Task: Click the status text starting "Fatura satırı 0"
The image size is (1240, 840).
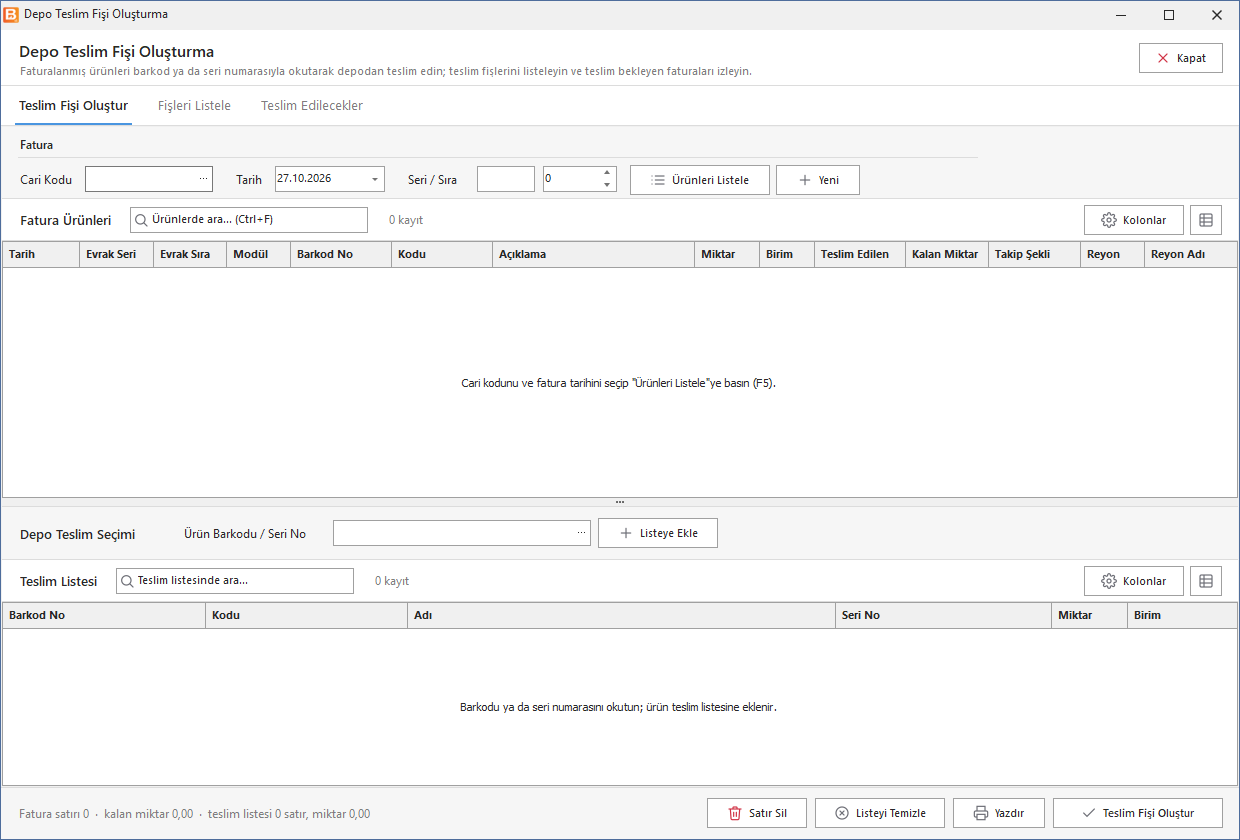Action: coord(195,814)
